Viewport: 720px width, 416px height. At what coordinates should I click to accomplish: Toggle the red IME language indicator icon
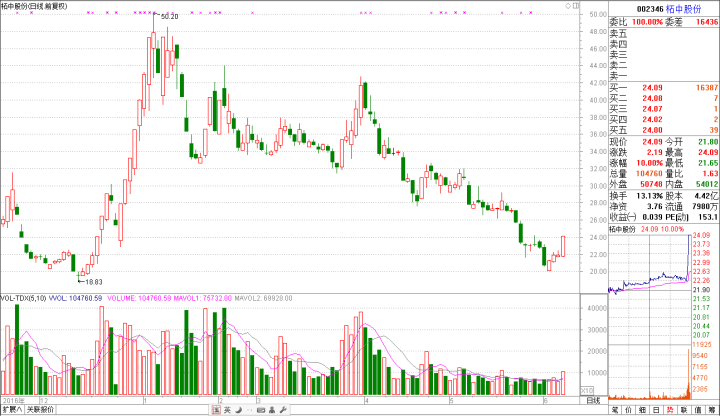216,410
